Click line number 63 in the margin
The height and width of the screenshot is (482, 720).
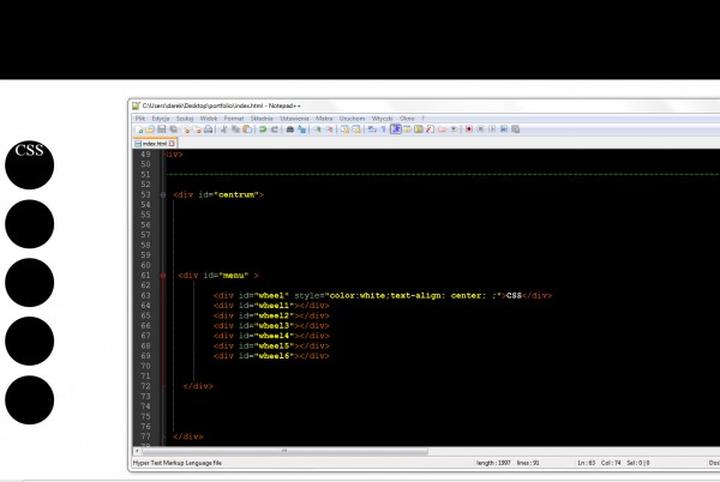click(146, 296)
